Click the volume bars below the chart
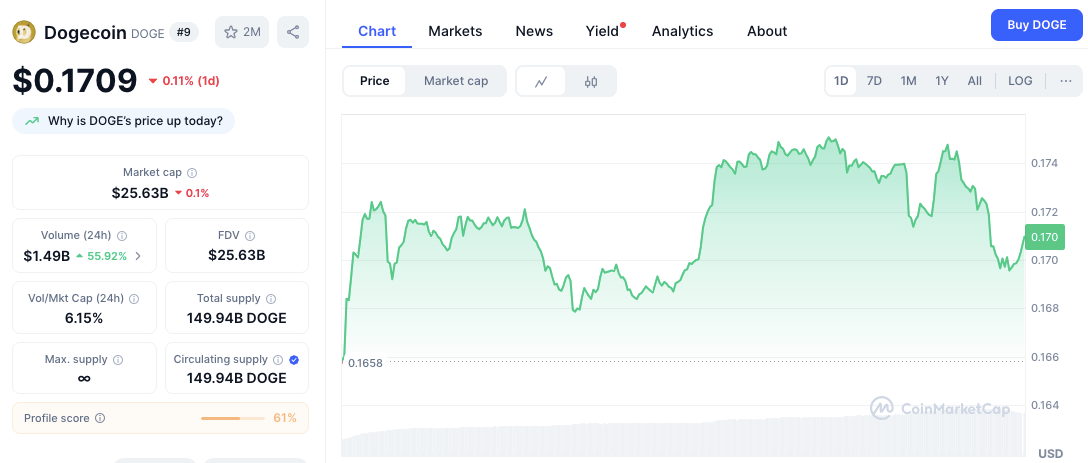 [x=683, y=434]
